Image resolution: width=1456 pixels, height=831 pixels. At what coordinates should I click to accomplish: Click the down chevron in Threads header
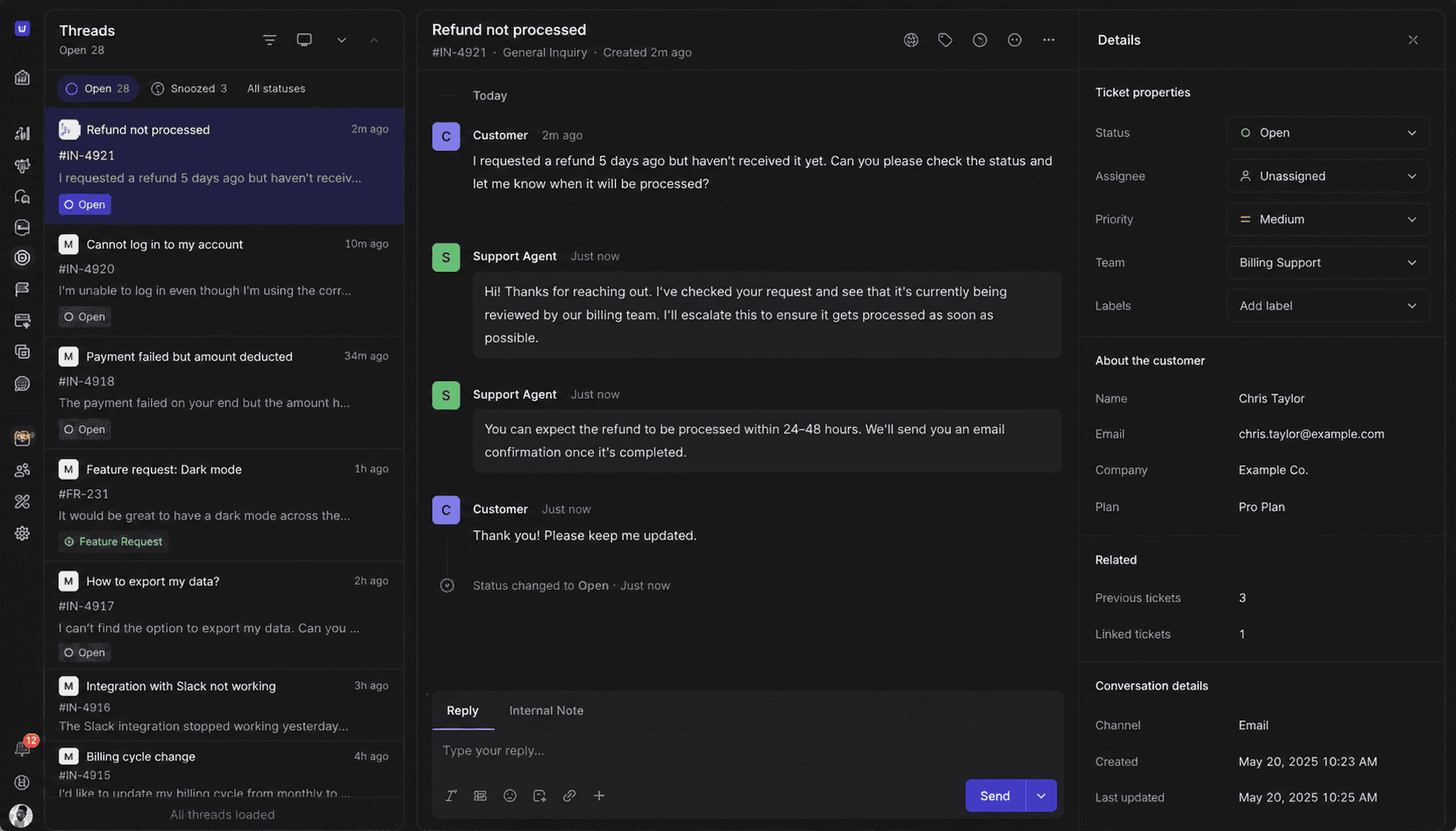tap(341, 40)
